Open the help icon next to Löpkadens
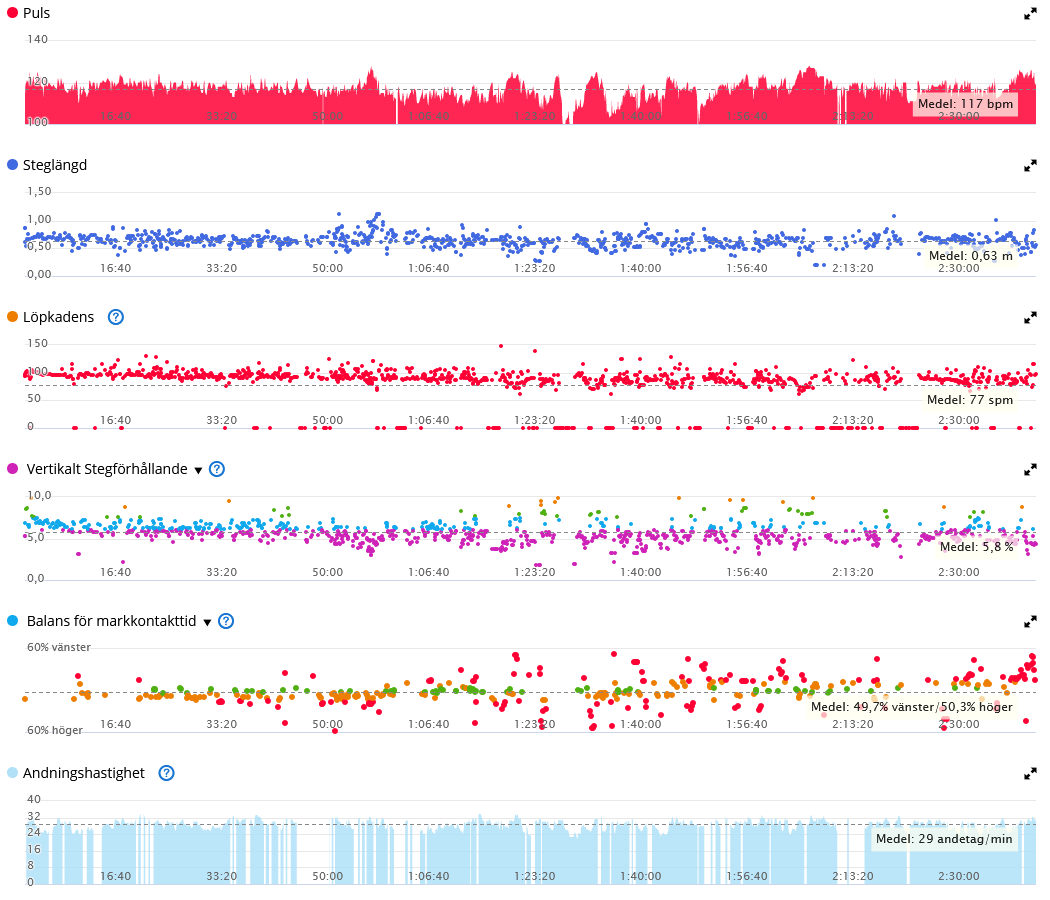The width and height of the screenshot is (1050, 900). 116,317
